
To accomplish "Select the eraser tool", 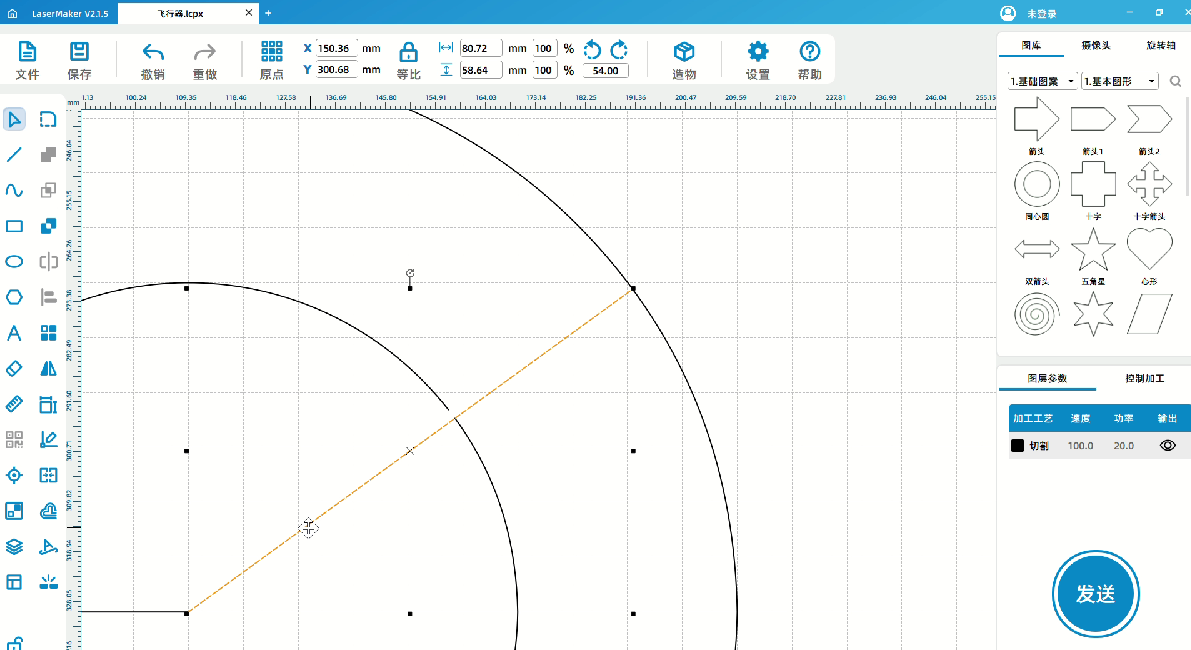I will pos(15,369).
